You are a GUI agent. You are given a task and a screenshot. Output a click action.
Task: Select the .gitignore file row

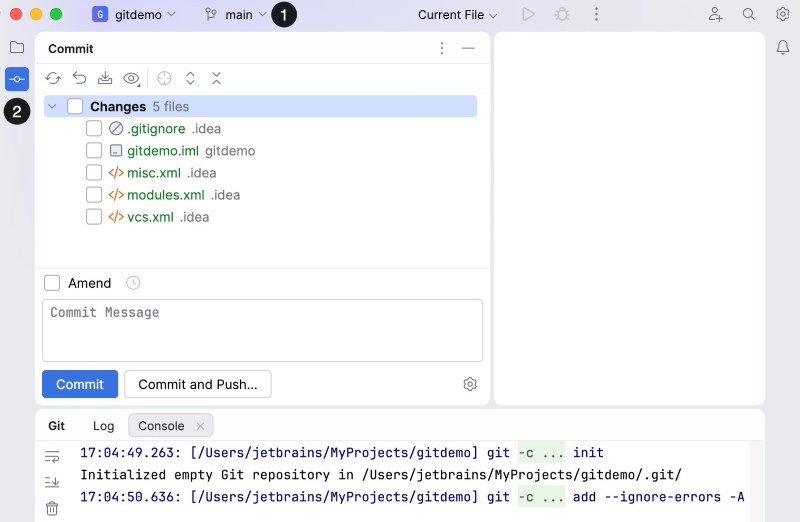pos(260,128)
